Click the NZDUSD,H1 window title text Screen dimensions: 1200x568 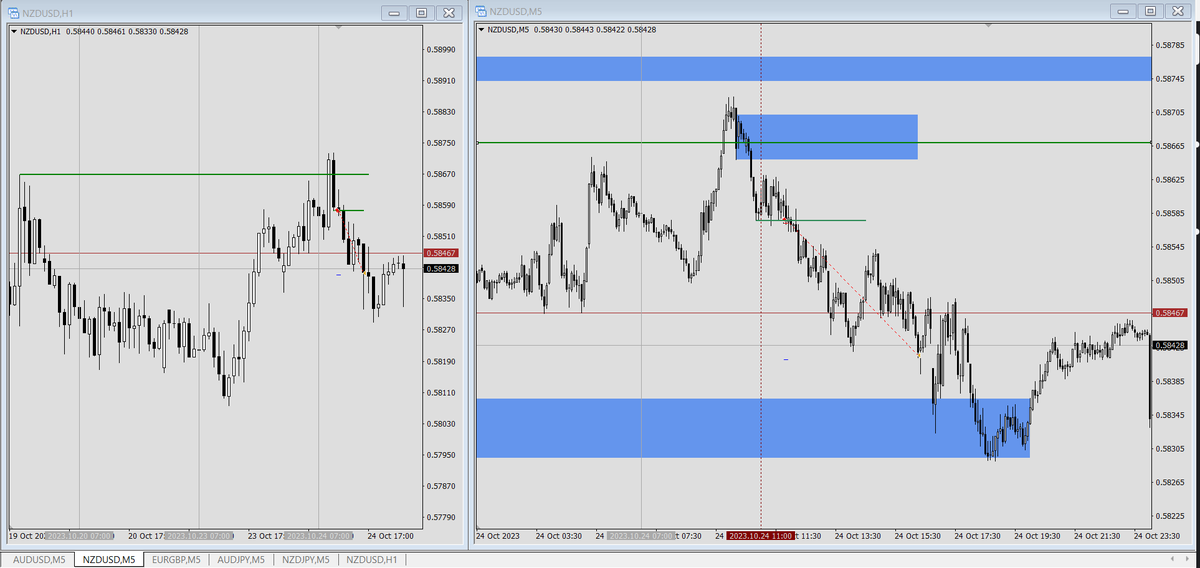point(48,12)
